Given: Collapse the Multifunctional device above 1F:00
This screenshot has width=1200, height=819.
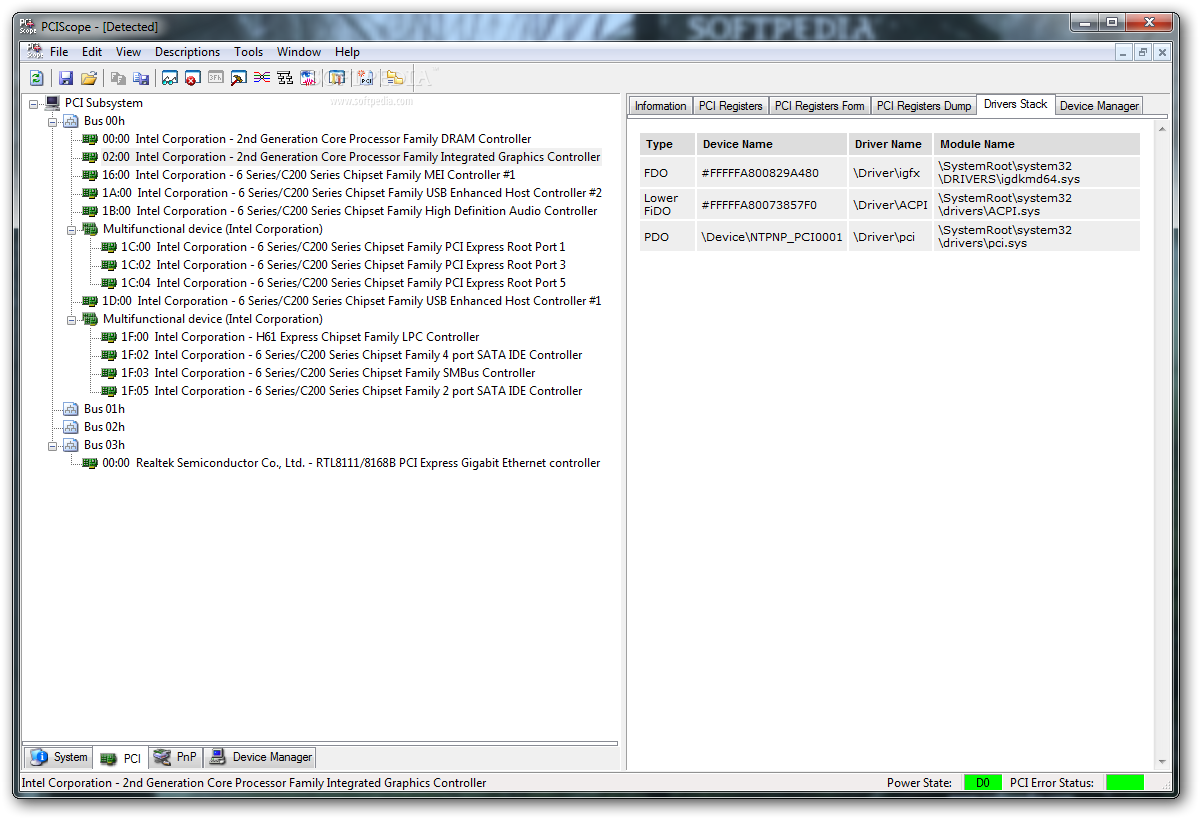Looking at the screenshot, I should [x=71, y=319].
